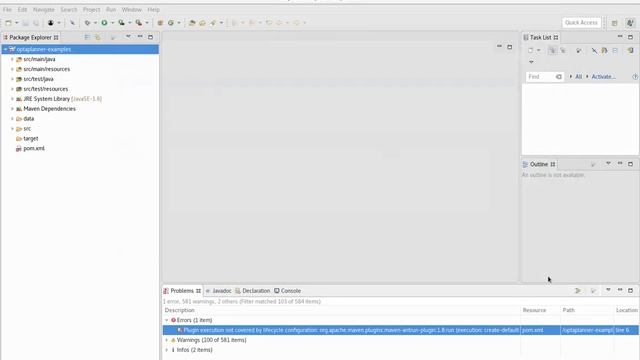The image size is (640, 360).
Task: Focus the Quick Access search field
Action: [x=581, y=23]
